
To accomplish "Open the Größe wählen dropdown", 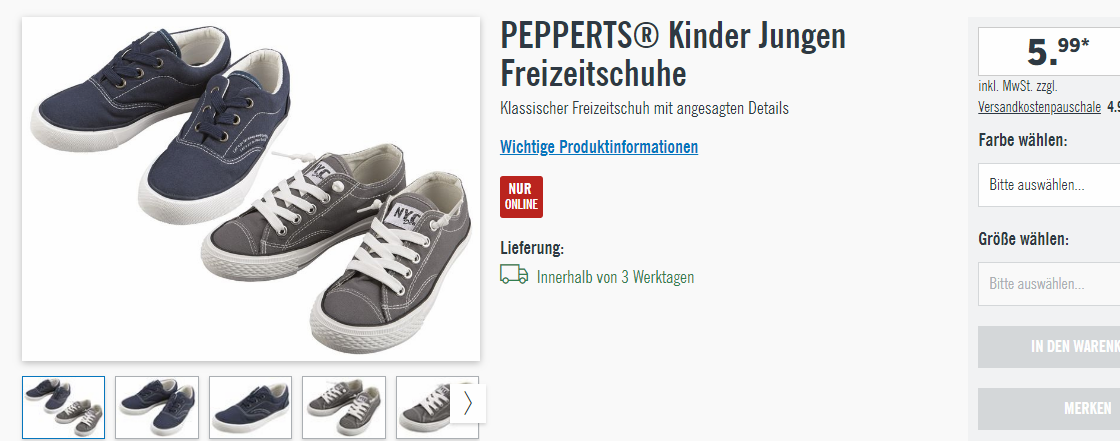I will (x=1049, y=284).
